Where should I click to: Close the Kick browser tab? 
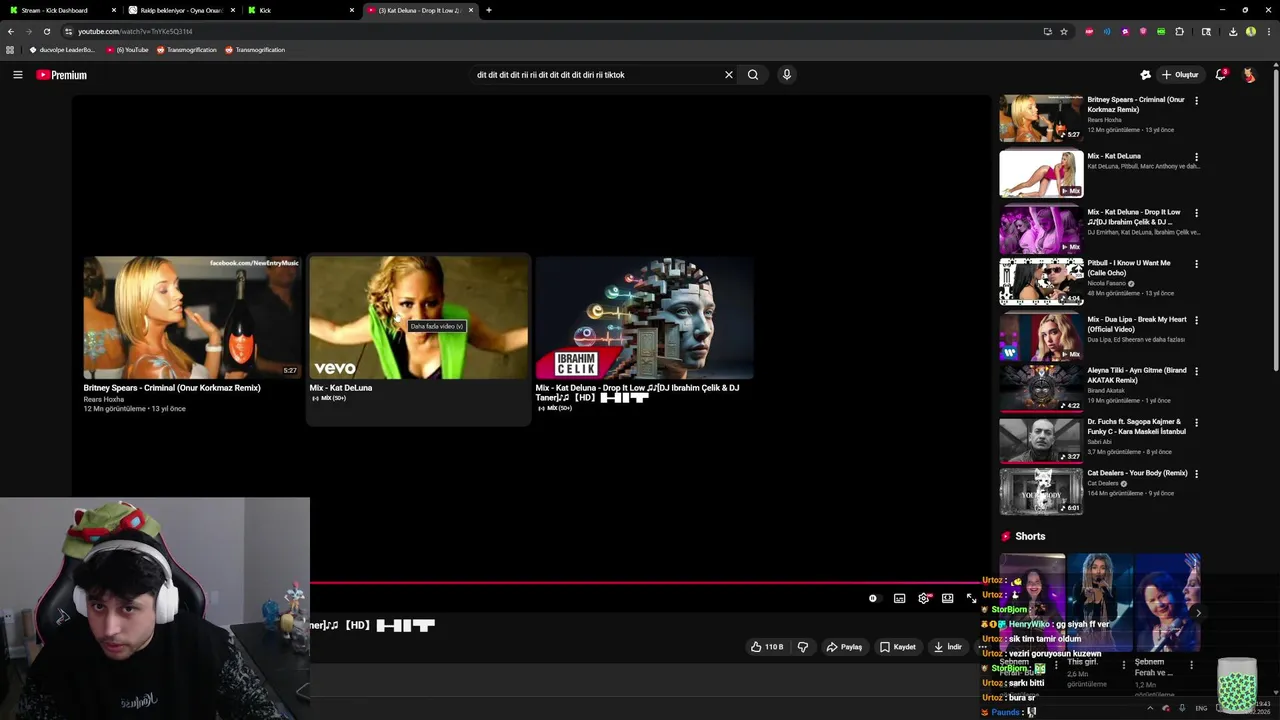(352, 10)
